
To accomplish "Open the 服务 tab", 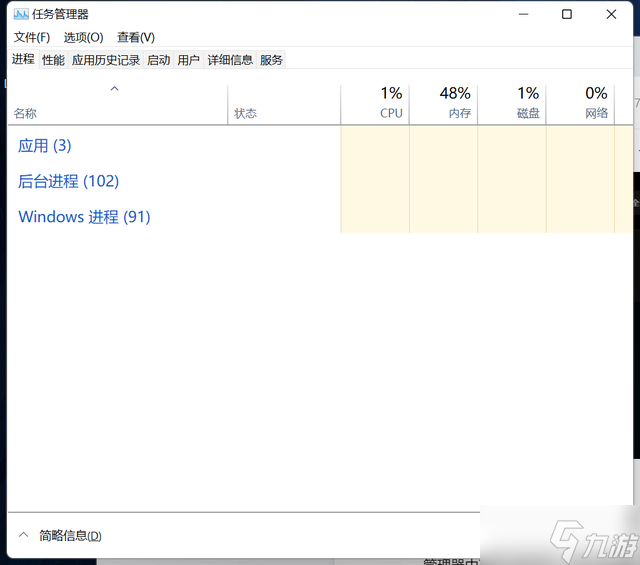I will (271, 60).
